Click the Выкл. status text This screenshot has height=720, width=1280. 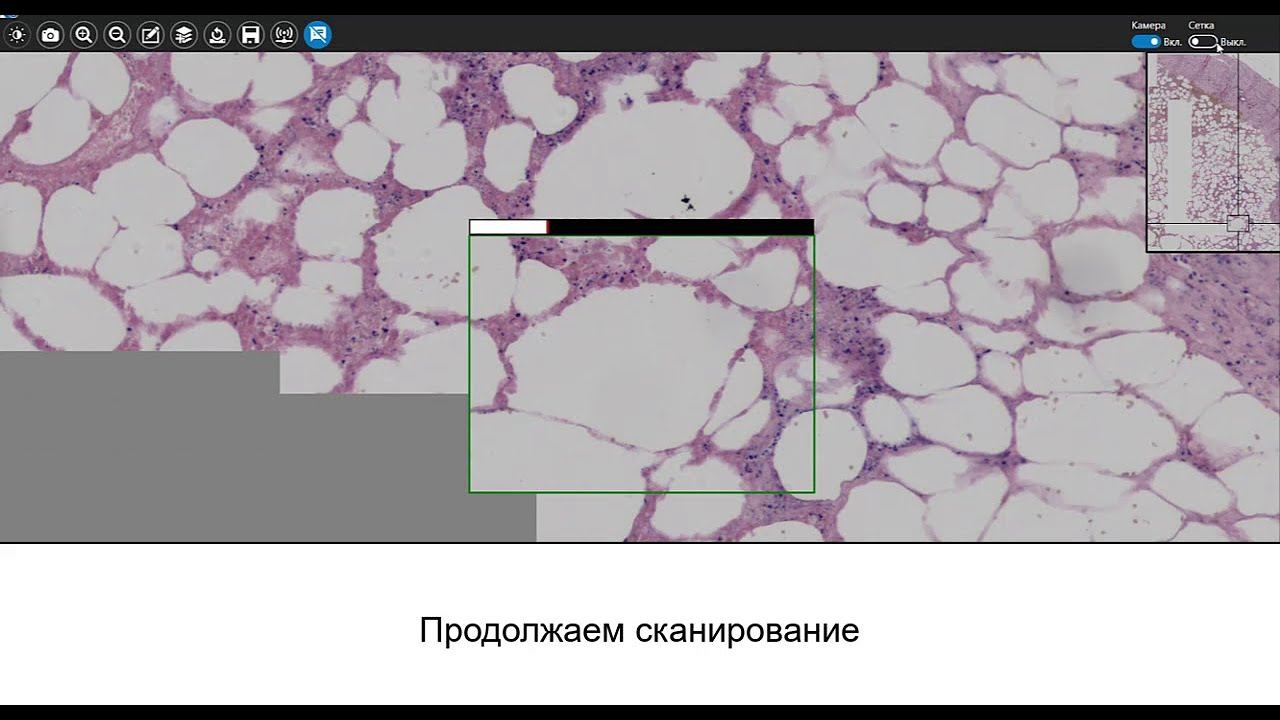1233,43
